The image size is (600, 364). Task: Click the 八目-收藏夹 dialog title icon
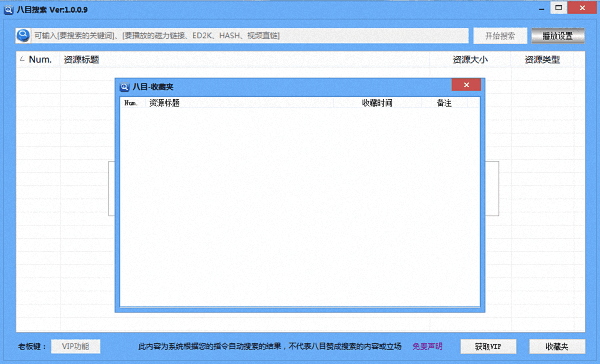coord(124,87)
